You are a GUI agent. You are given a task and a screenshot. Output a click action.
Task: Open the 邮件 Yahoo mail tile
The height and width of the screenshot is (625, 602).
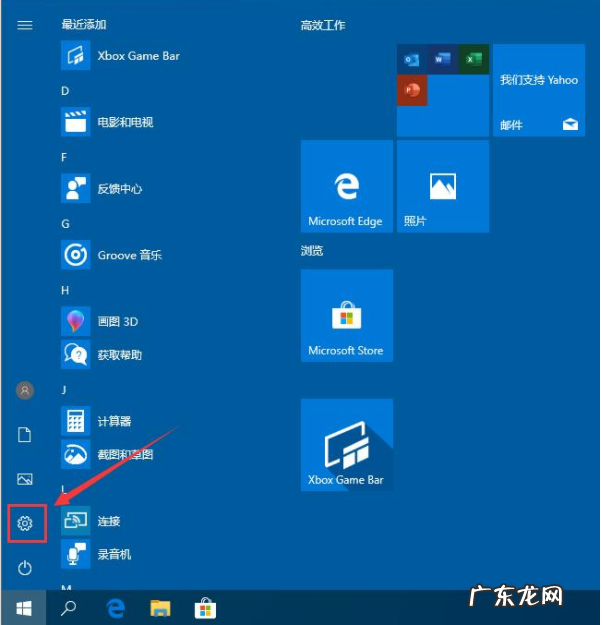(539, 90)
